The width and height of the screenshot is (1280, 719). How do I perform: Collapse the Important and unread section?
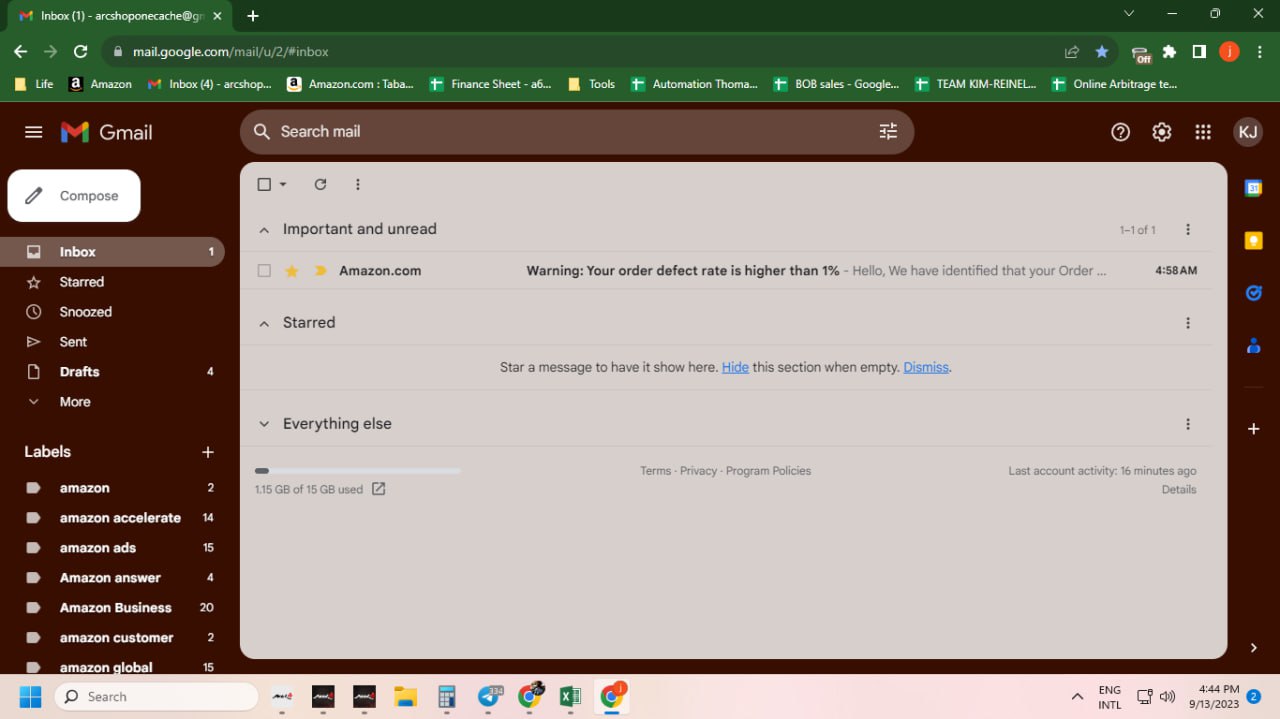pyautogui.click(x=264, y=230)
